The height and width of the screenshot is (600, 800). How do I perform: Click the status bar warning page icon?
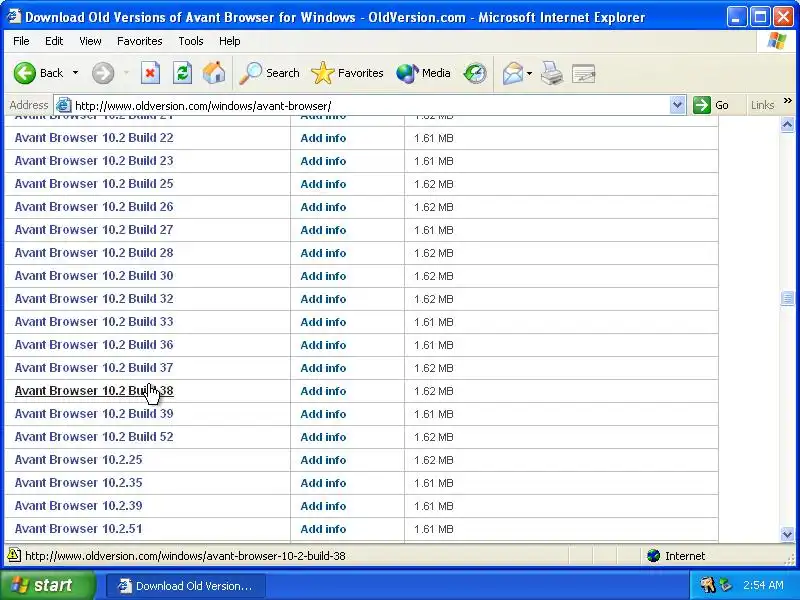coord(14,555)
